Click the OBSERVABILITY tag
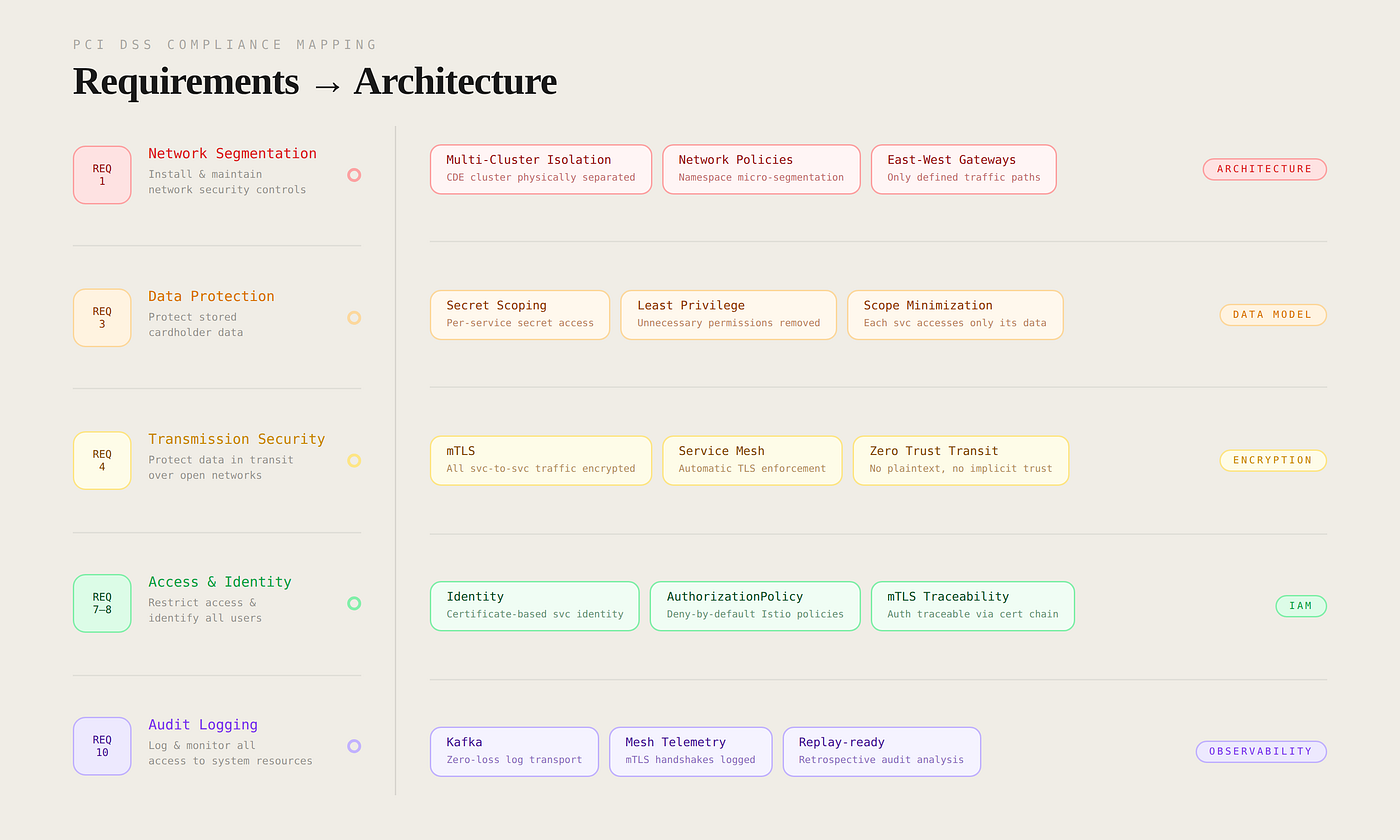Image resolution: width=1400 pixels, height=840 pixels. [1261, 752]
